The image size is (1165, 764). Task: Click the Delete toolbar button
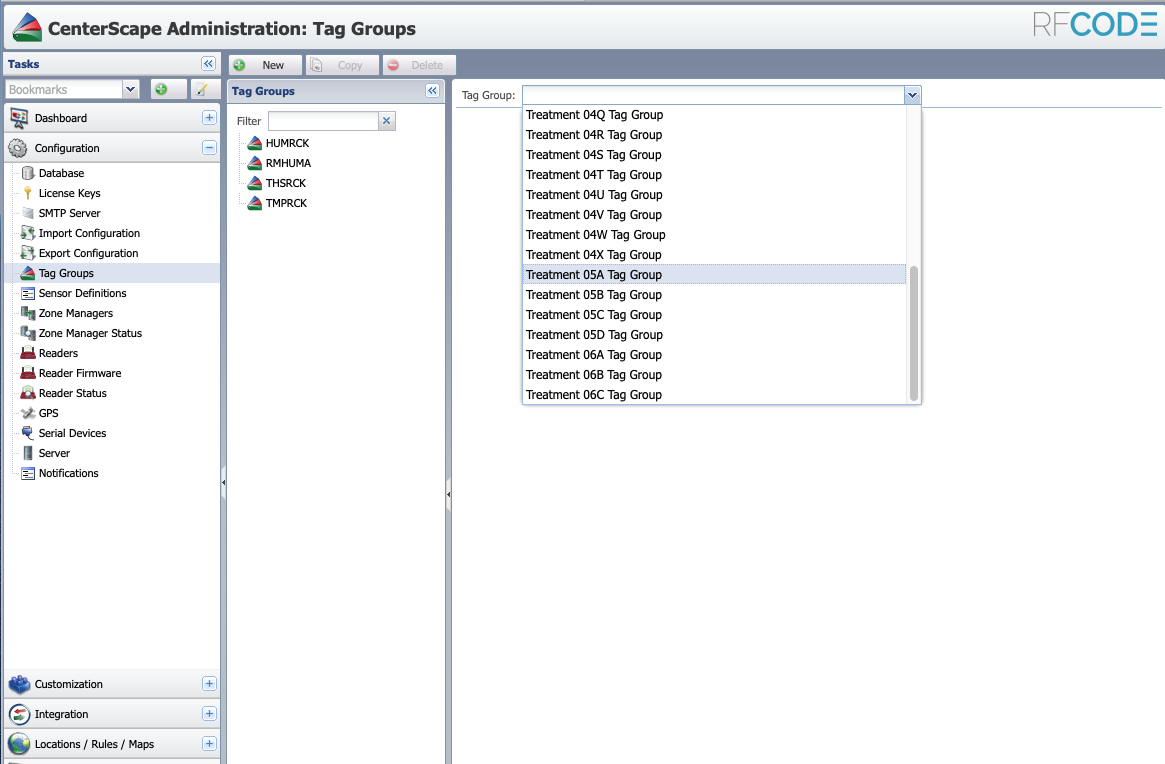coord(419,65)
